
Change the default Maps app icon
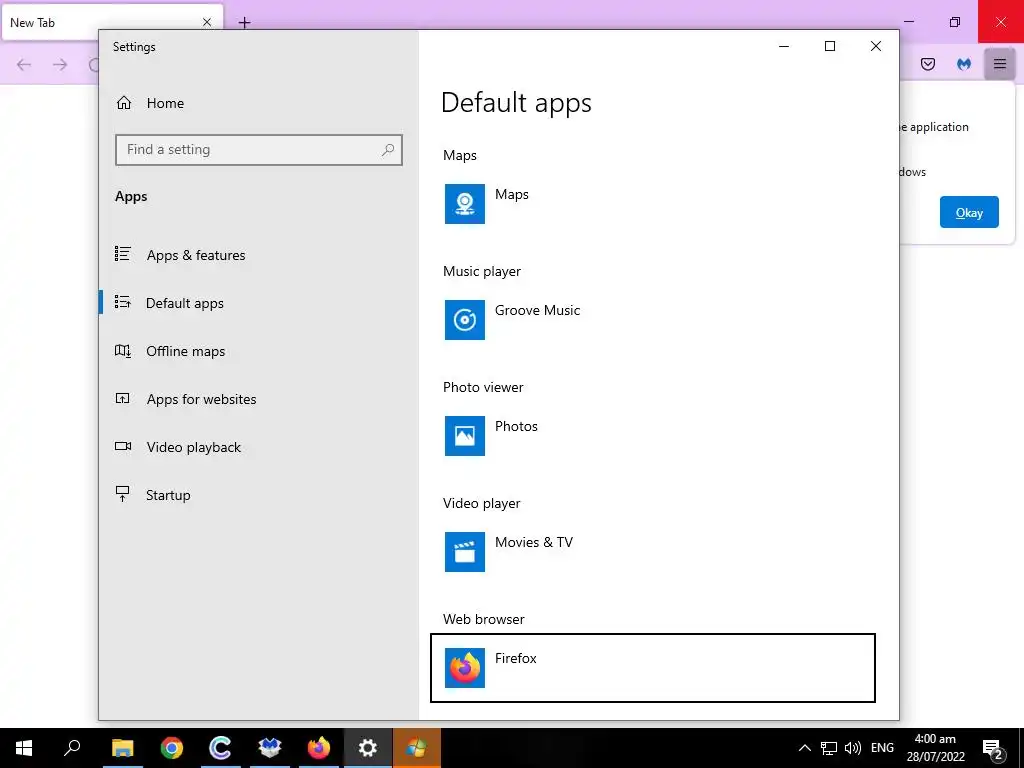(x=465, y=204)
